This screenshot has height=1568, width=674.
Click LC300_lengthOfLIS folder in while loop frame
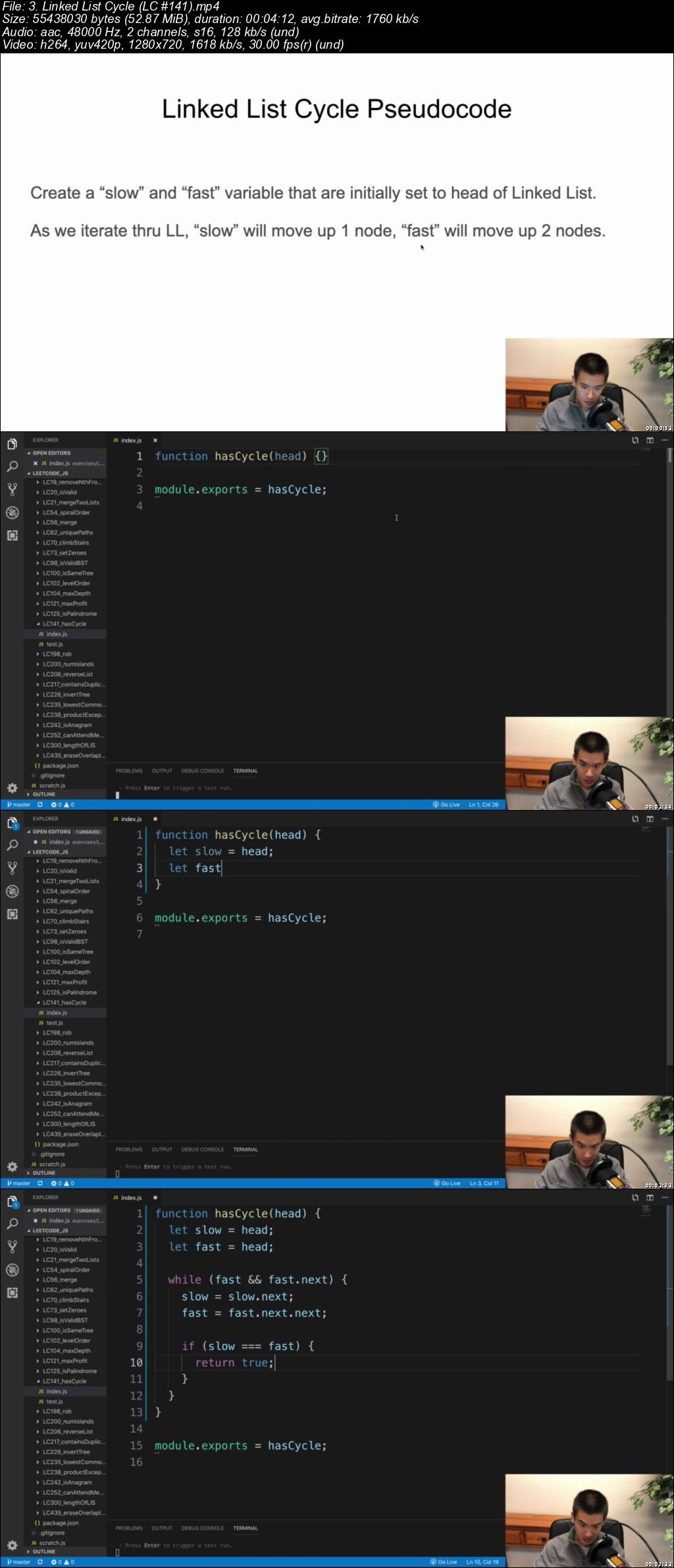coord(66,1502)
